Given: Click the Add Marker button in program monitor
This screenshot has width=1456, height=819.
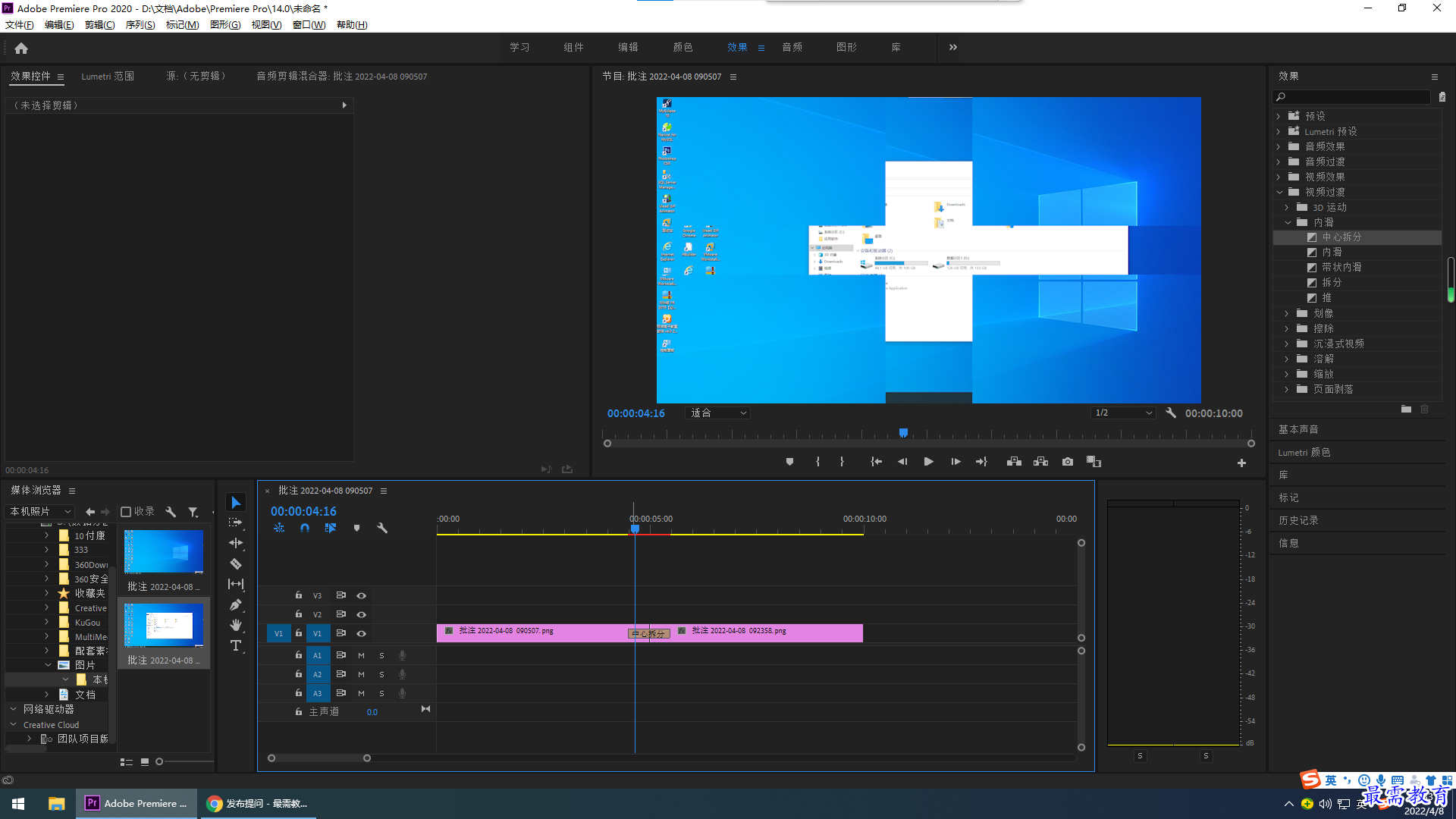Looking at the screenshot, I should point(789,462).
